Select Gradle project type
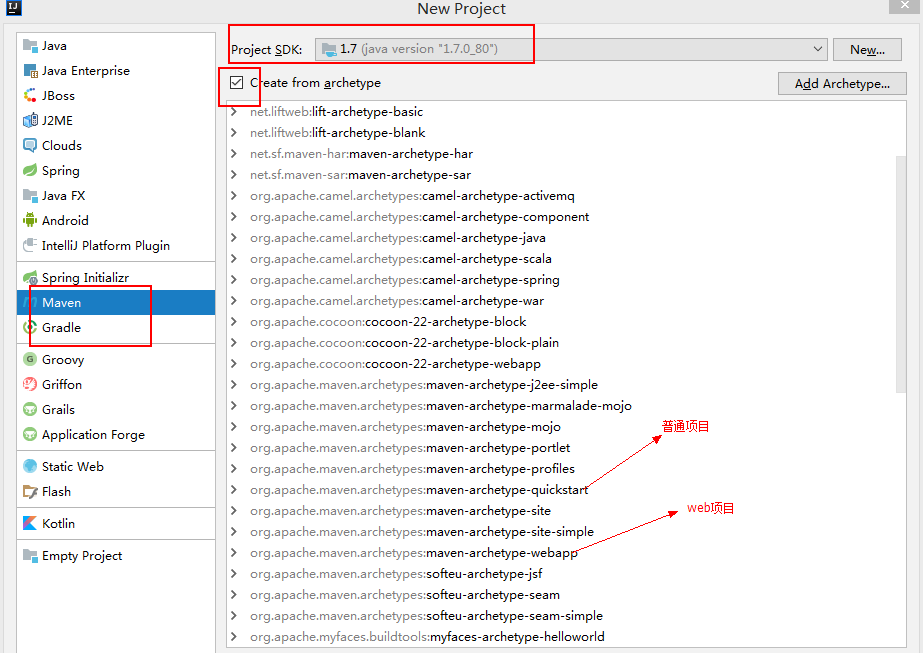 [x=116, y=327]
